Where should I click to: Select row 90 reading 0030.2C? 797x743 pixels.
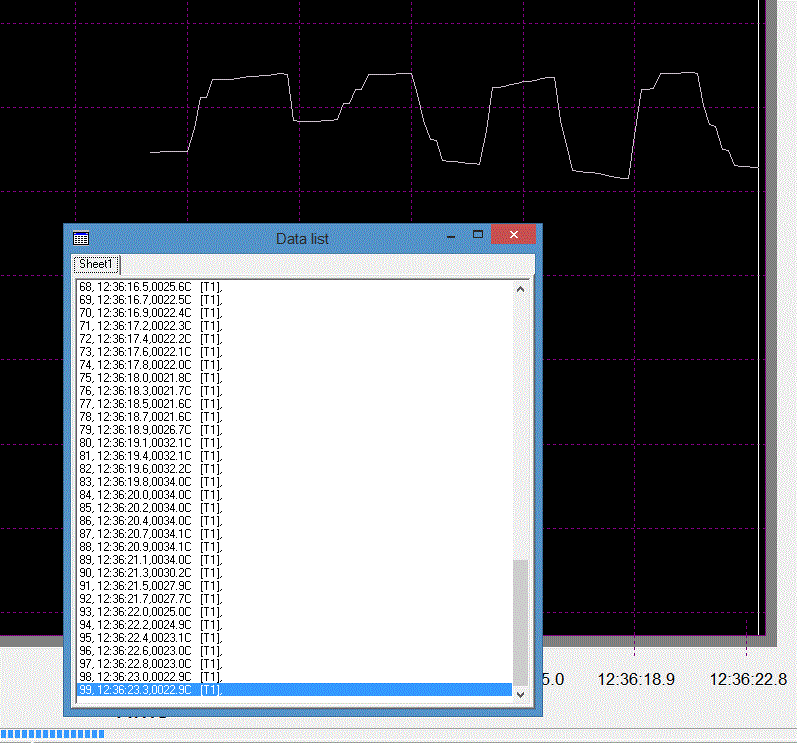294,573
